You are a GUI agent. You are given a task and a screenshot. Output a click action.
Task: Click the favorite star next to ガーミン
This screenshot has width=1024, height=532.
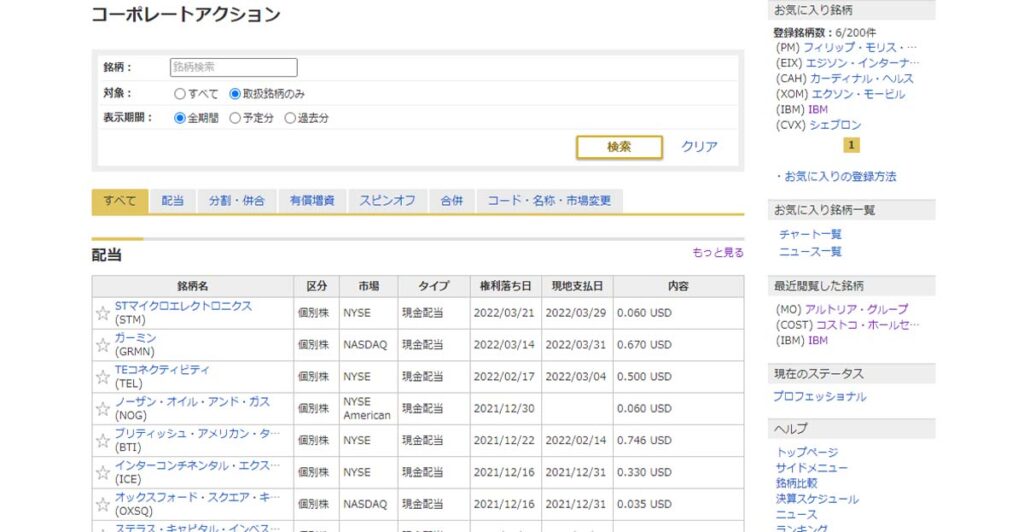point(102,345)
